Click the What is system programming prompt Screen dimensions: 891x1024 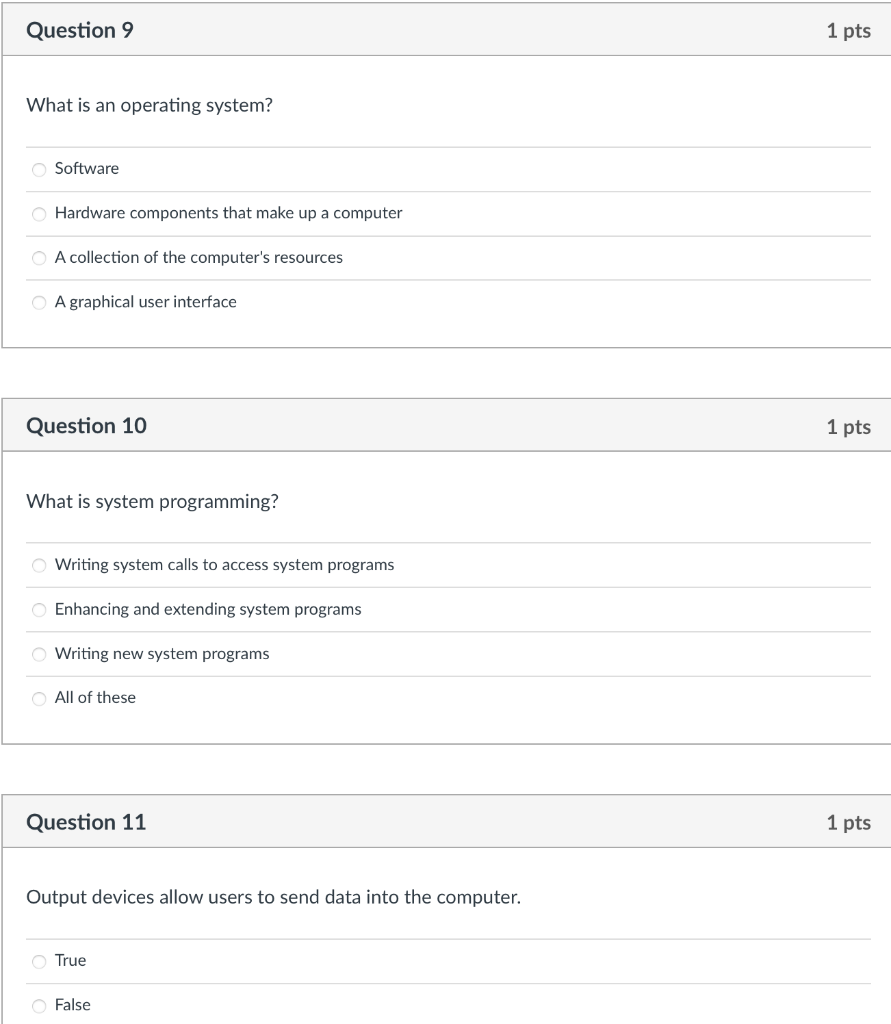pos(151,501)
